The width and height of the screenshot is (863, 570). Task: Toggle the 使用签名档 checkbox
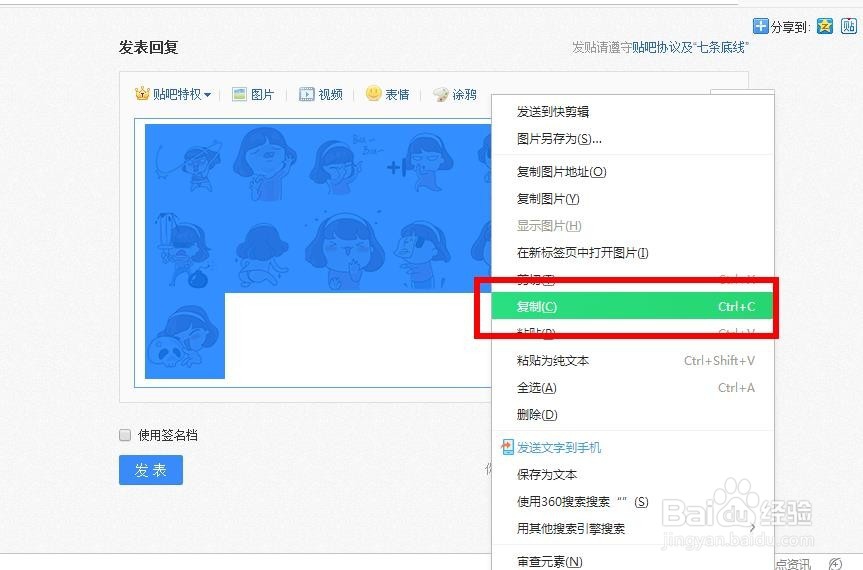click(125, 435)
